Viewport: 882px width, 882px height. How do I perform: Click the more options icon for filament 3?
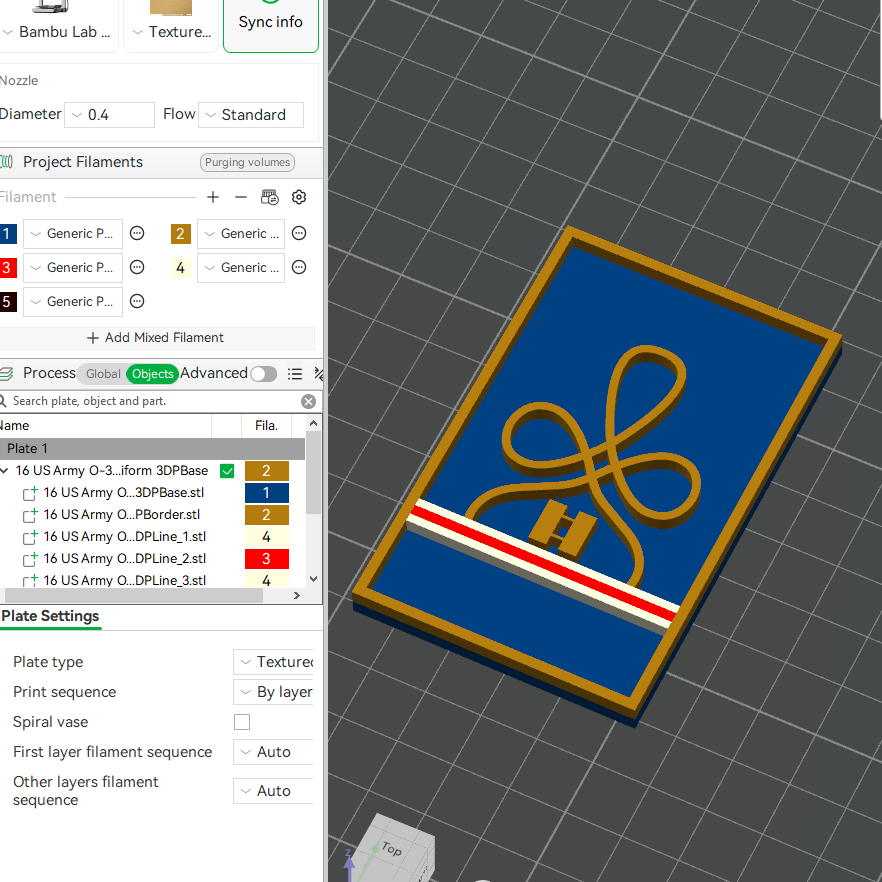137,267
